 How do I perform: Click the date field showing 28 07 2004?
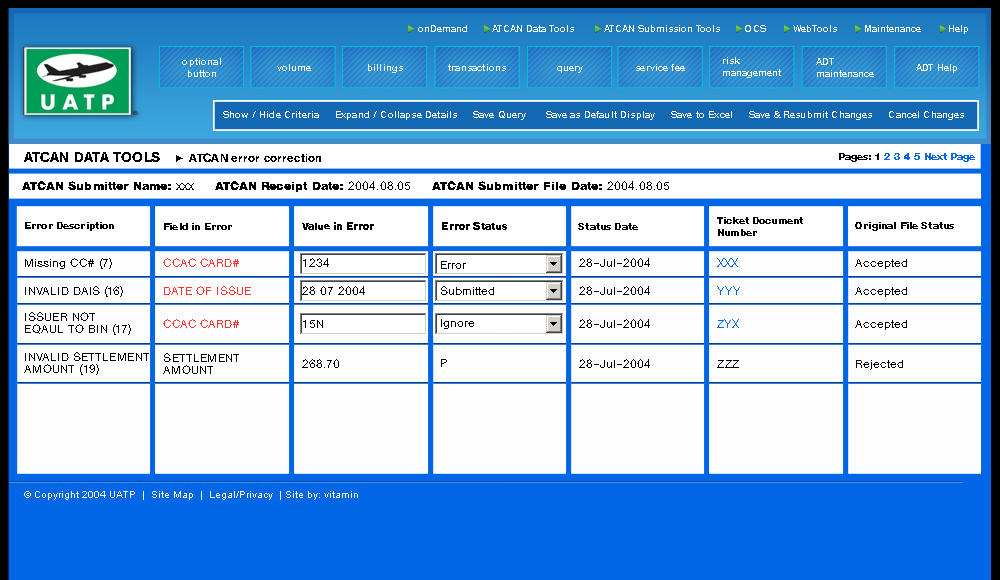363,291
